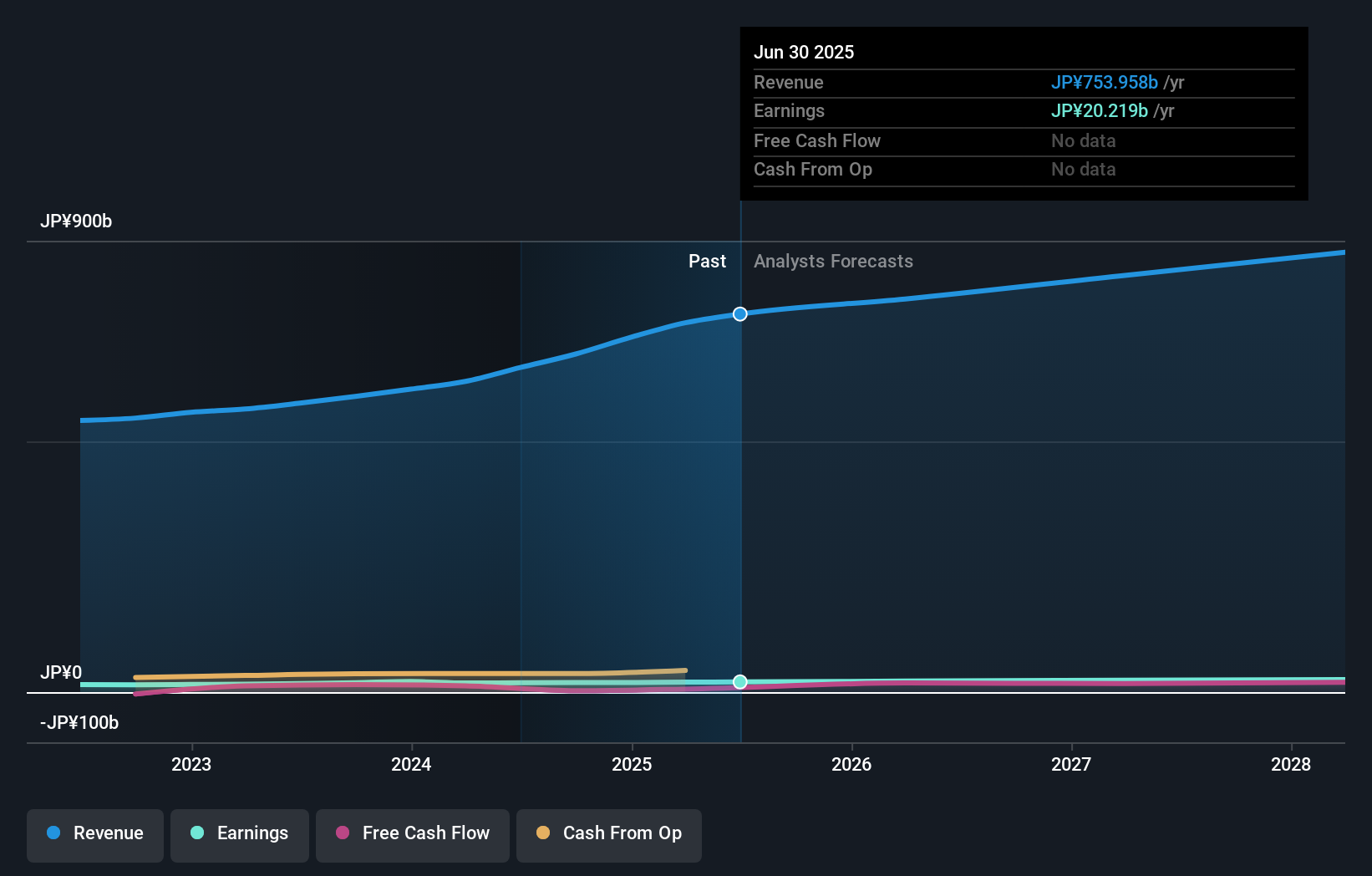
Task: Click the JP¥753.958b revenue value in tooltip
Action: (x=1105, y=83)
